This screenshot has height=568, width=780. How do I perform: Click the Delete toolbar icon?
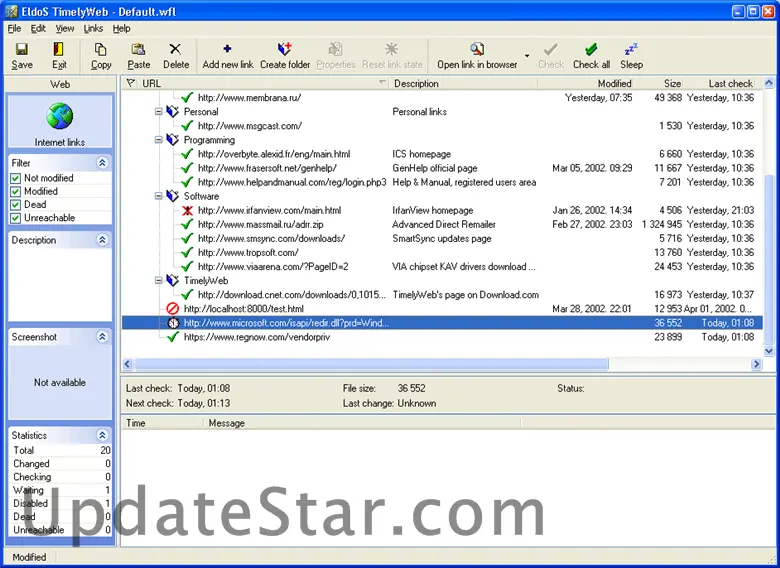[x=176, y=49]
